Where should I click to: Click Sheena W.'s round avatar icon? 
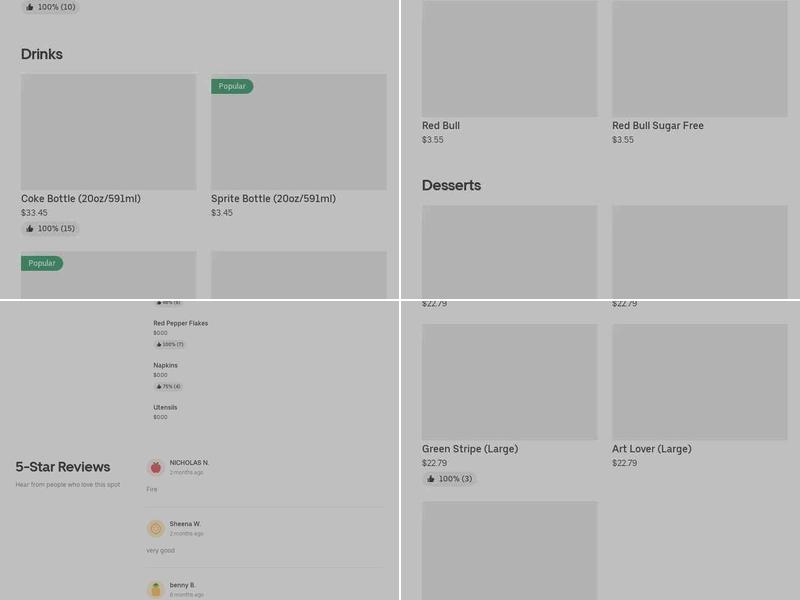point(155,528)
